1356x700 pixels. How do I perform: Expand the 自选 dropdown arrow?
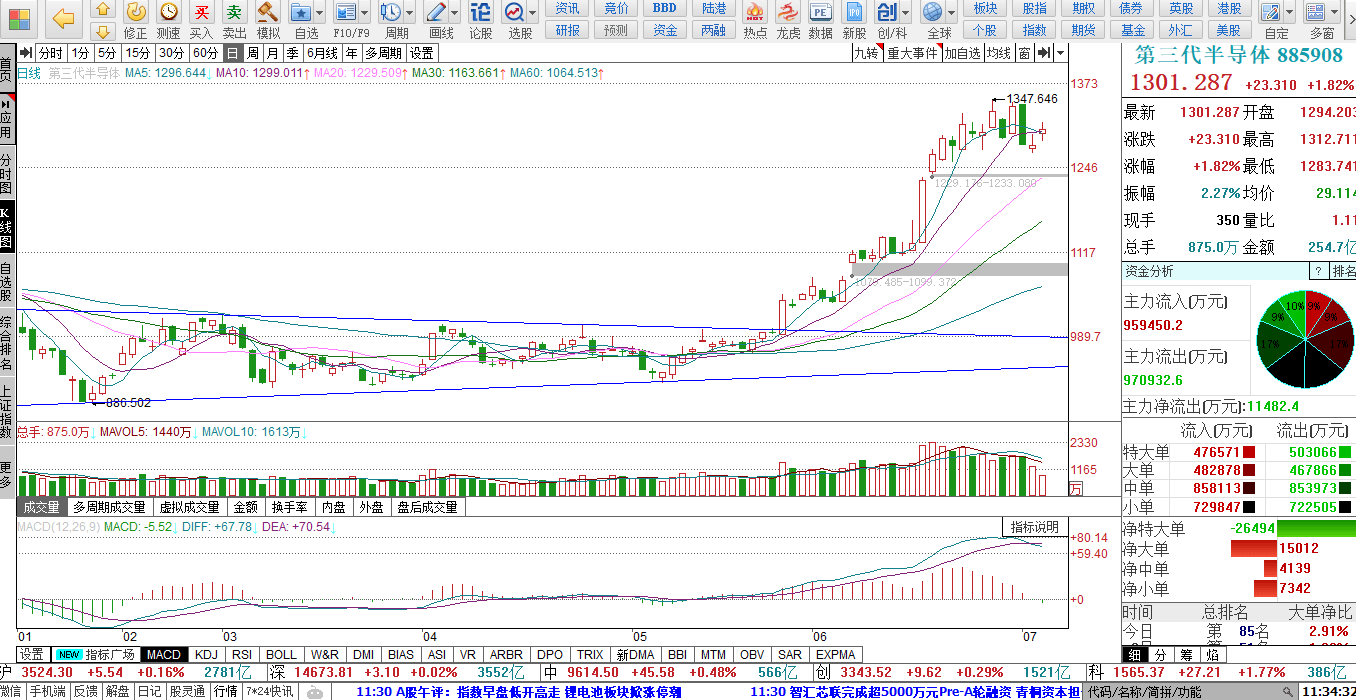click(319, 13)
